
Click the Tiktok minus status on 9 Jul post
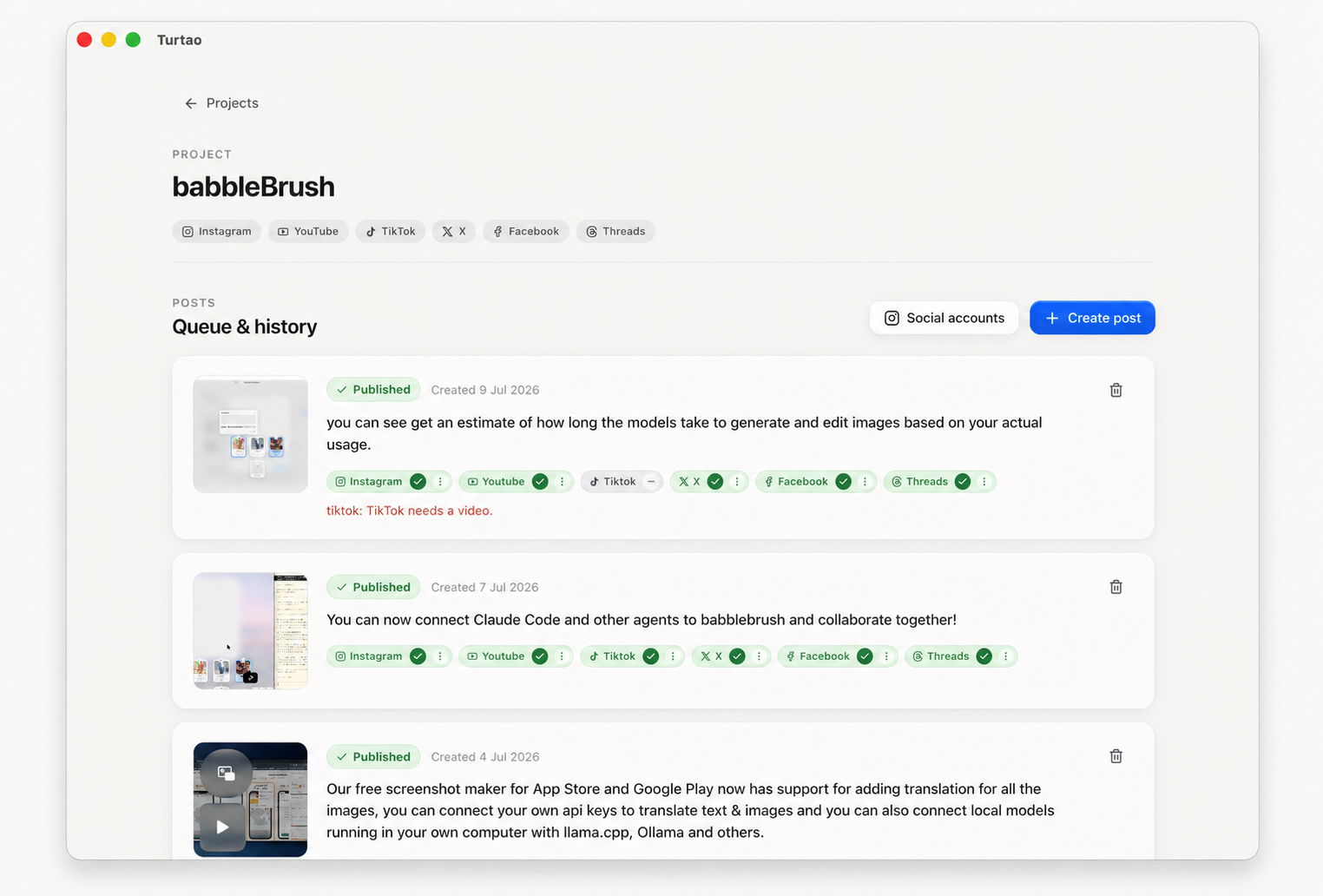[651, 482]
